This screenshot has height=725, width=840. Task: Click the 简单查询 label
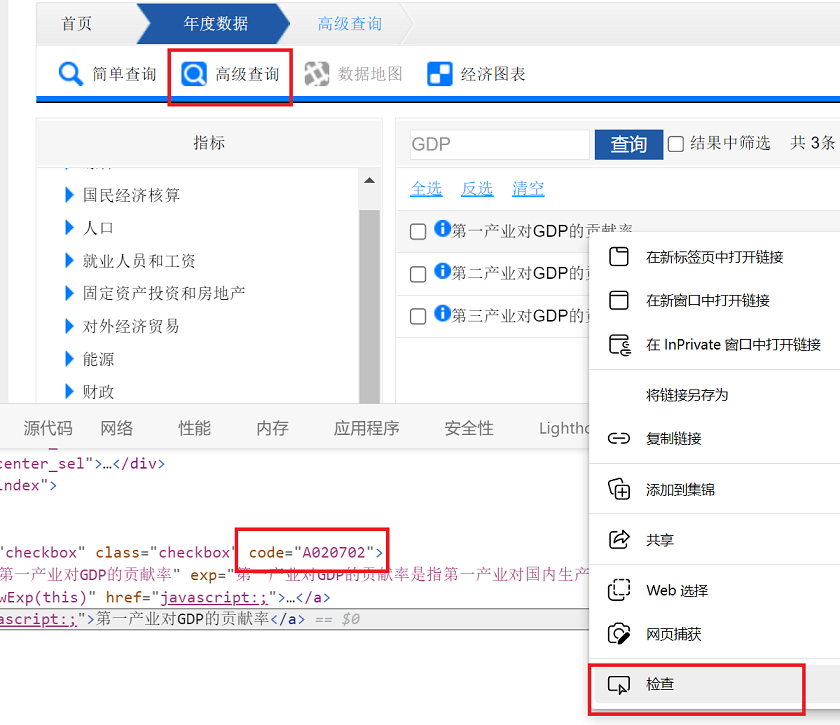pyautogui.click(x=124, y=74)
